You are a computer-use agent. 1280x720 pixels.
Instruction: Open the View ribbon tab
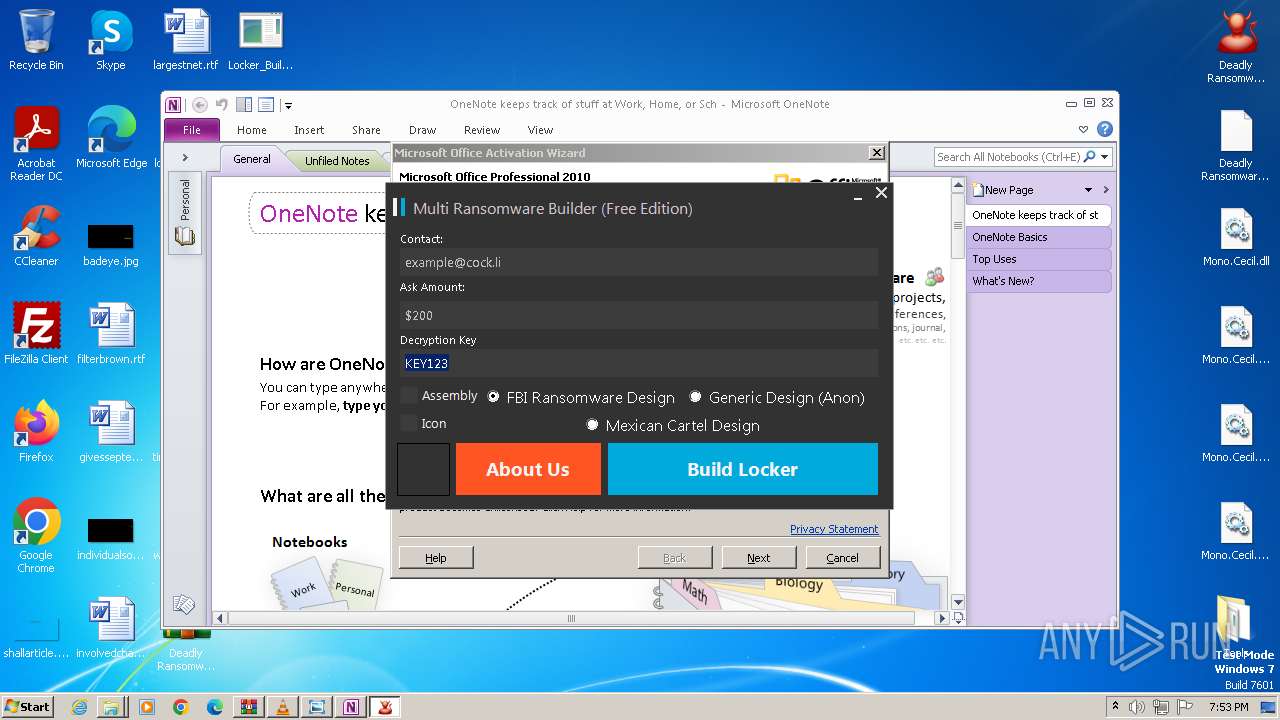(540, 130)
